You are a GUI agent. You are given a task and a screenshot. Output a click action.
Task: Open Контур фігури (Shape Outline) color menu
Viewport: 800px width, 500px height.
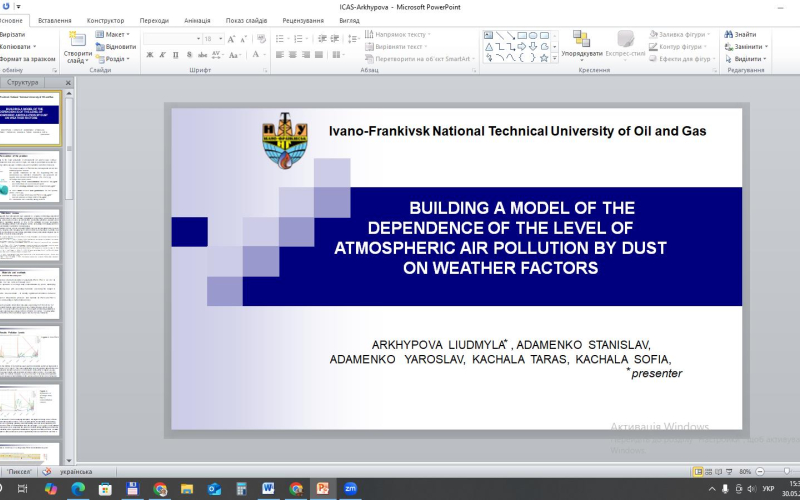(x=678, y=46)
